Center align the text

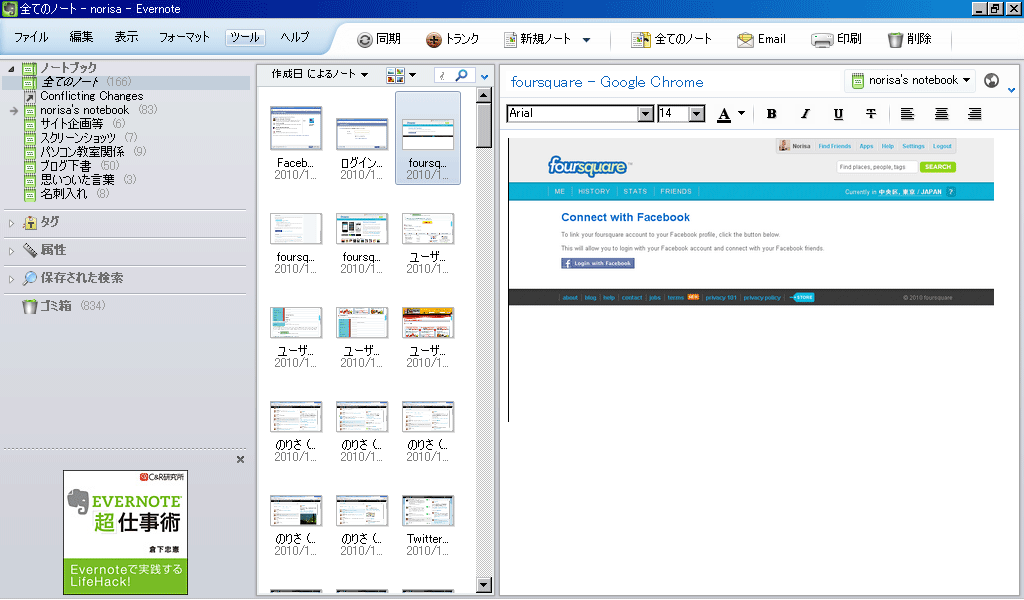(x=941, y=114)
